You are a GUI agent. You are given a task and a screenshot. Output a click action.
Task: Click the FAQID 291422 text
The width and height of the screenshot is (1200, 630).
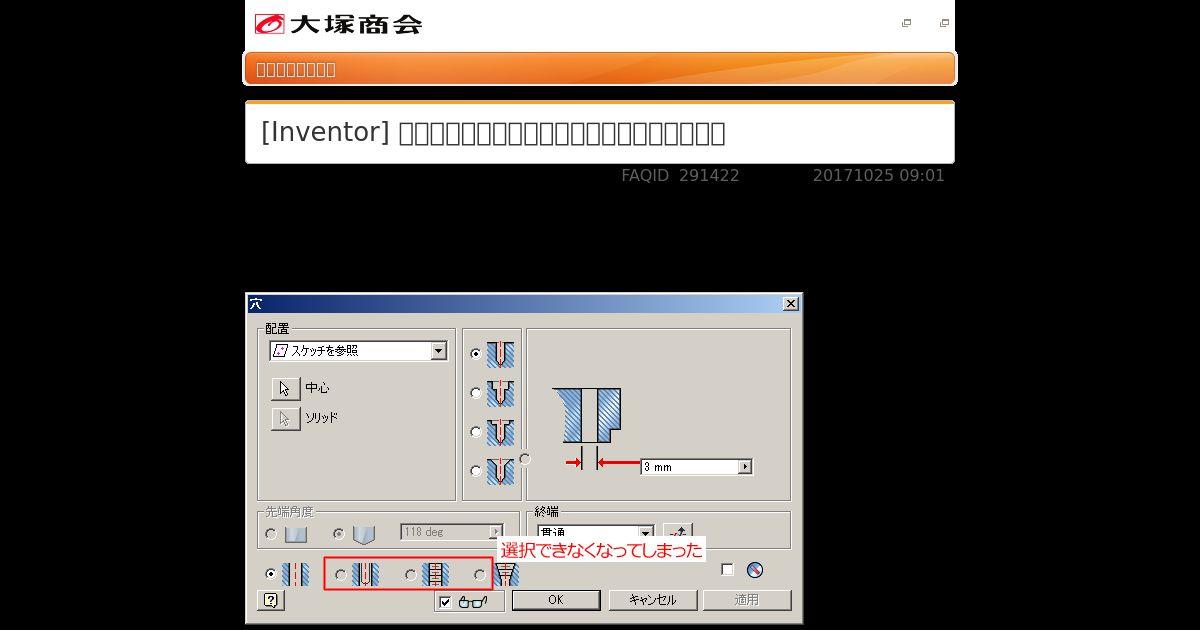click(x=680, y=175)
